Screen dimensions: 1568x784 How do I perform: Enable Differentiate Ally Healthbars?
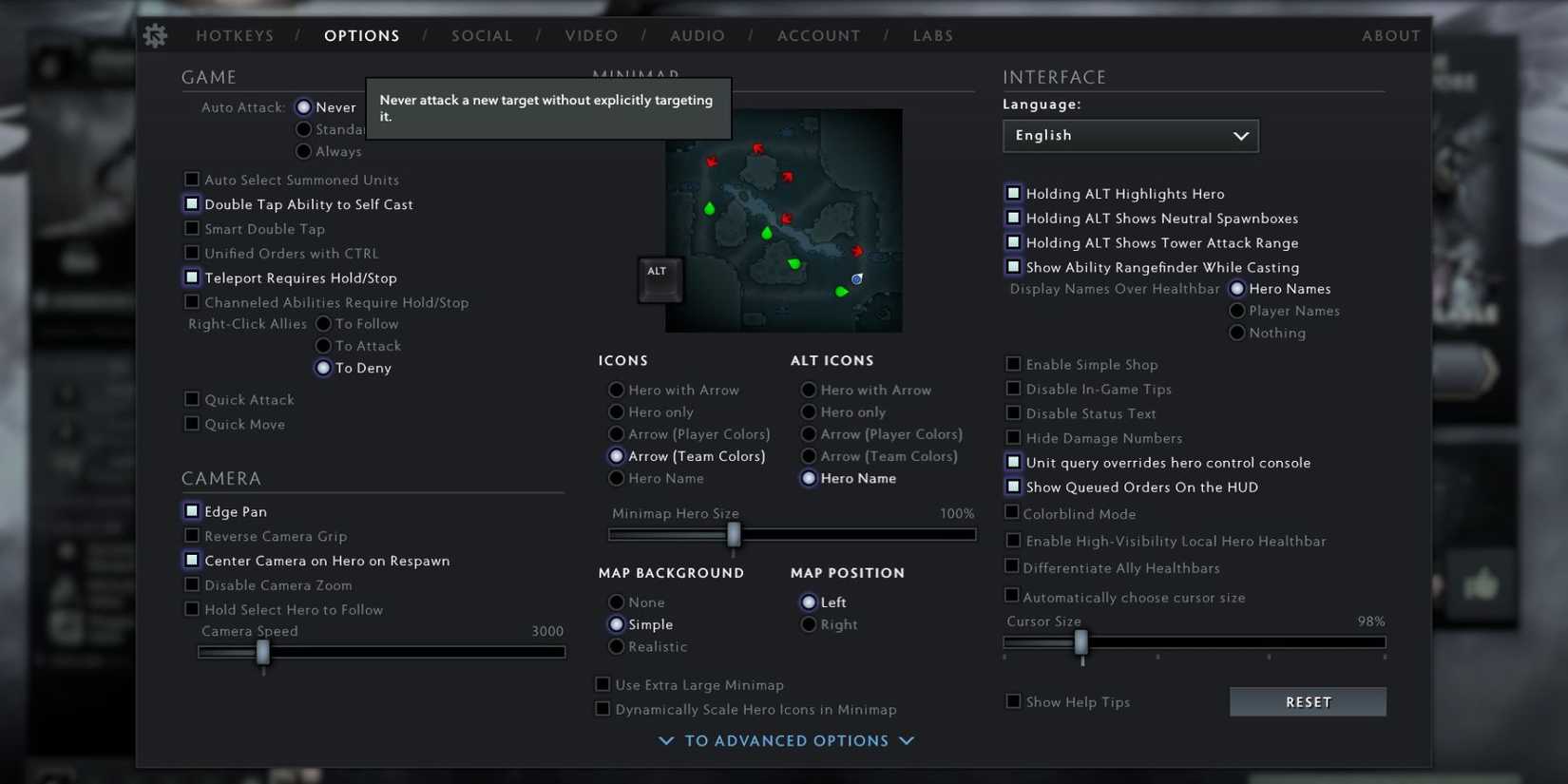click(1012, 567)
